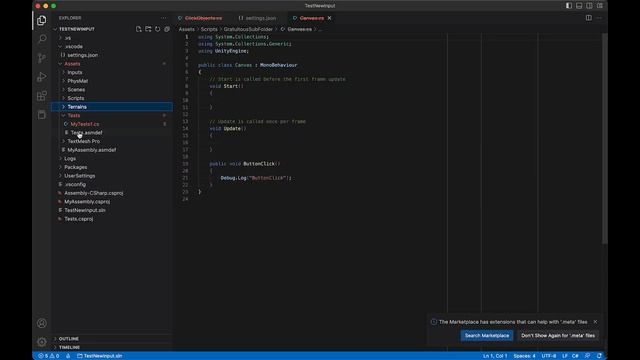Click Spaces: 4 indentation status item

524,356
